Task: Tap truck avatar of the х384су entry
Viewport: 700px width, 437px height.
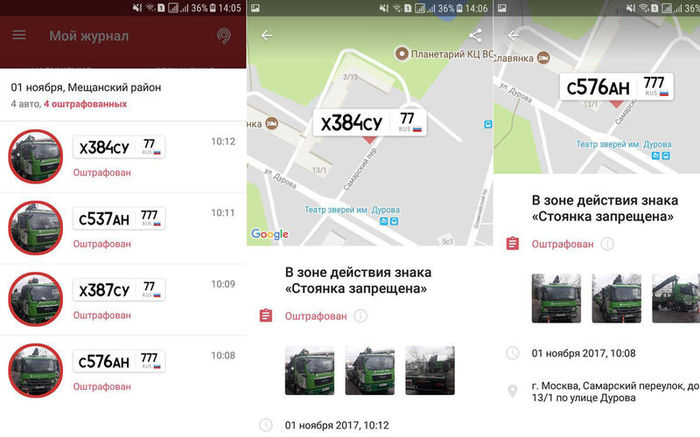Action: pos(36,157)
